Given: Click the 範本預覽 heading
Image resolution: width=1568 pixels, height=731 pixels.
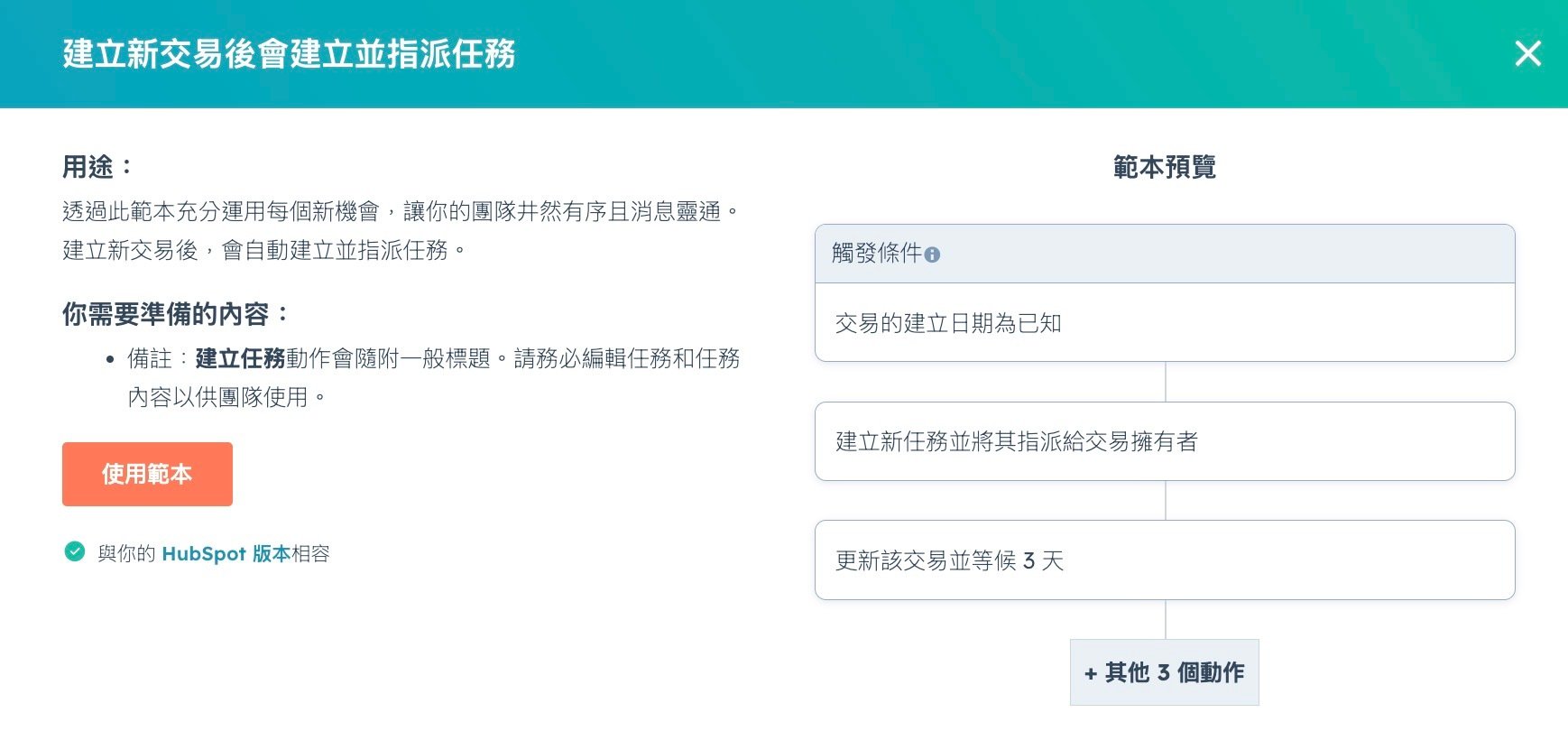Looking at the screenshot, I should click(1164, 168).
